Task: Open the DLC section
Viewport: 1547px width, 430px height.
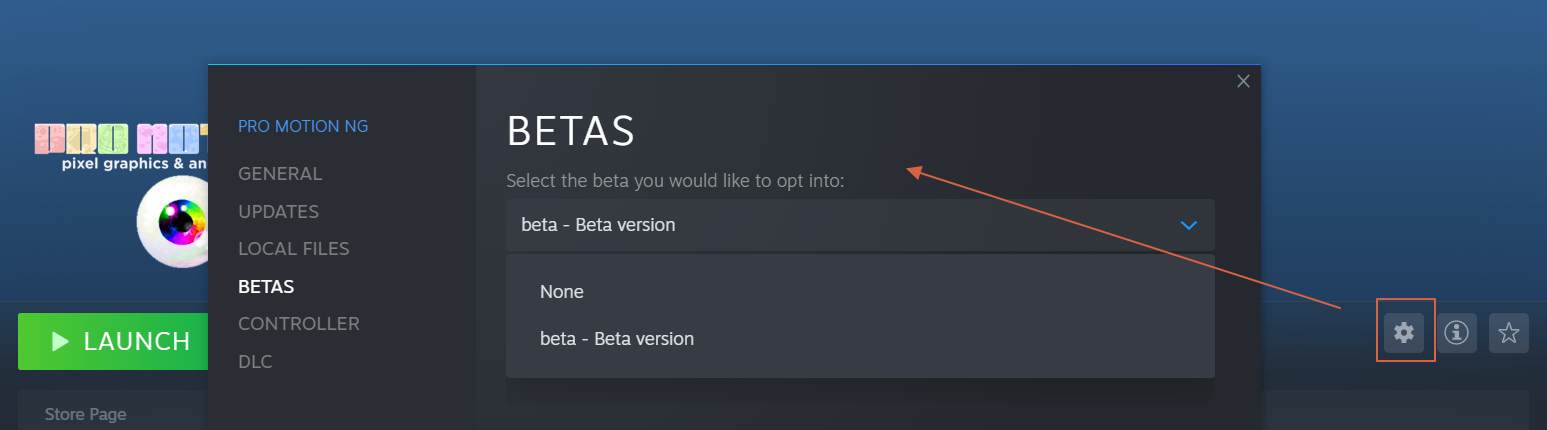Action: click(x=255, y=362)
